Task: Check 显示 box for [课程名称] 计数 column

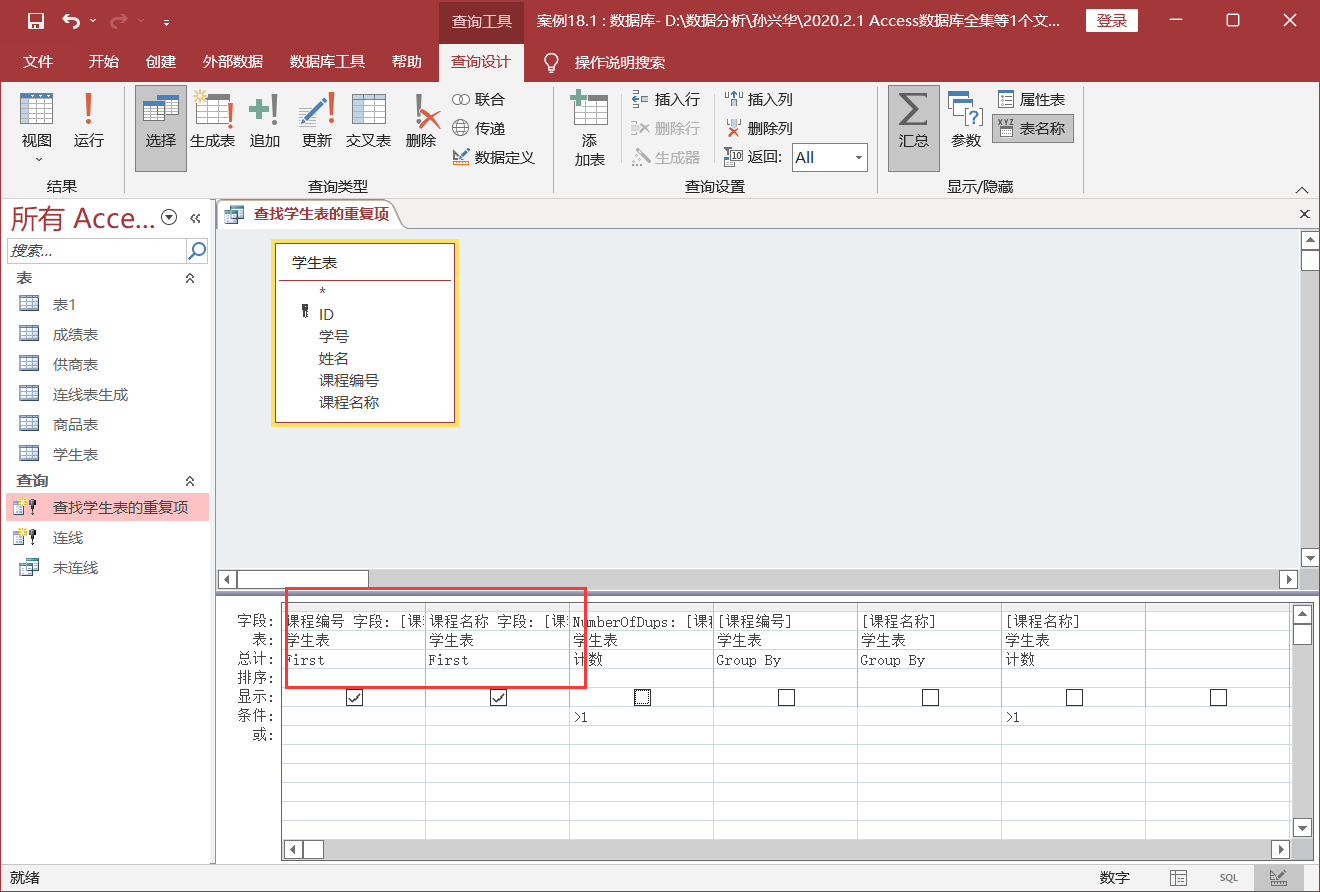Action: (x=1074, y=698)
